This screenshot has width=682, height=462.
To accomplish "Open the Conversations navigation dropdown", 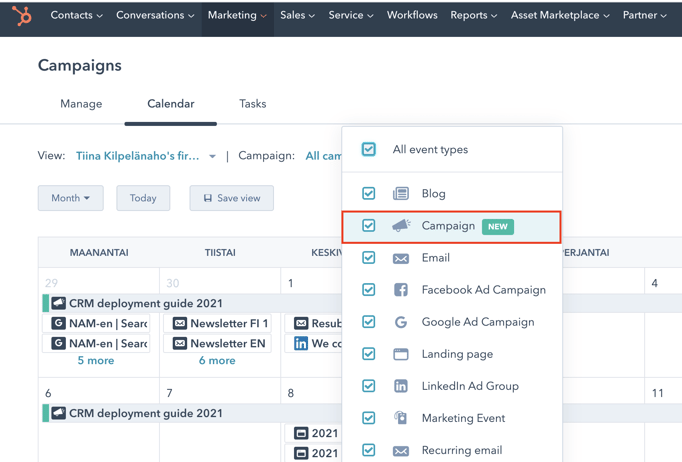I will tap(155, 15).
